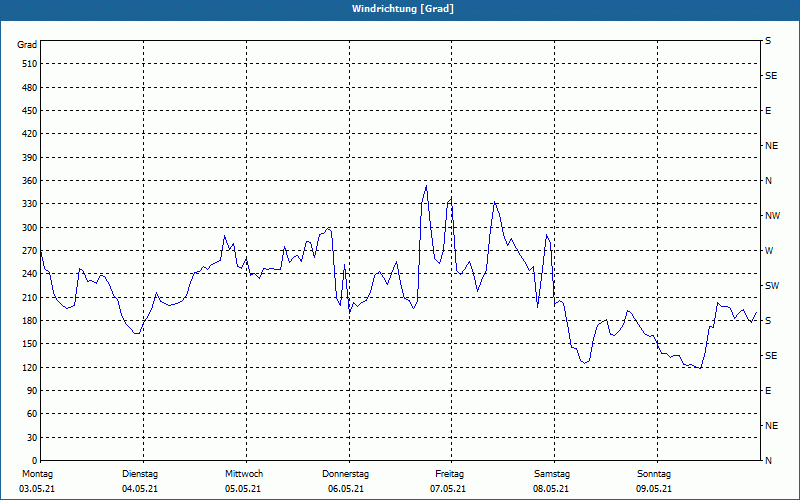Click the date 07.05.21
Screen dimensions: 800x500
tap(448, 489)
